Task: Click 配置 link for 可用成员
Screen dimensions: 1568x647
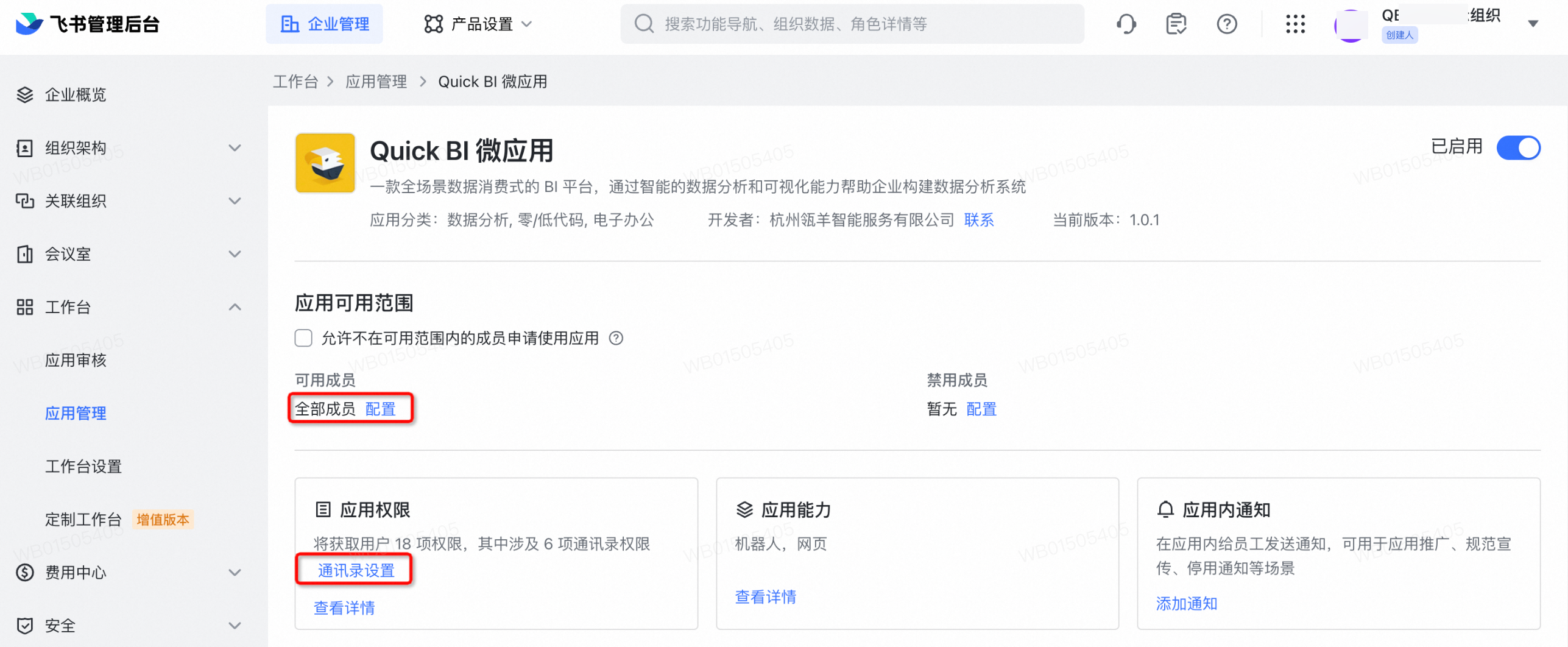Action: [x=380, y=409]
